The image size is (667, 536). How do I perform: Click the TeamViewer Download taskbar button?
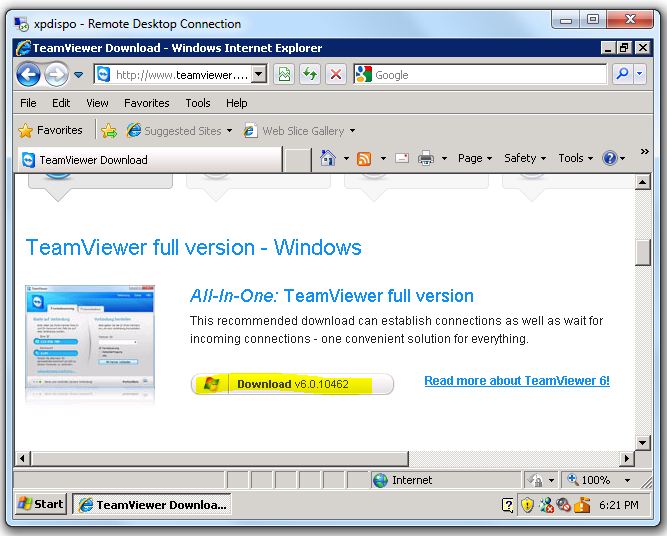point(152,505)
